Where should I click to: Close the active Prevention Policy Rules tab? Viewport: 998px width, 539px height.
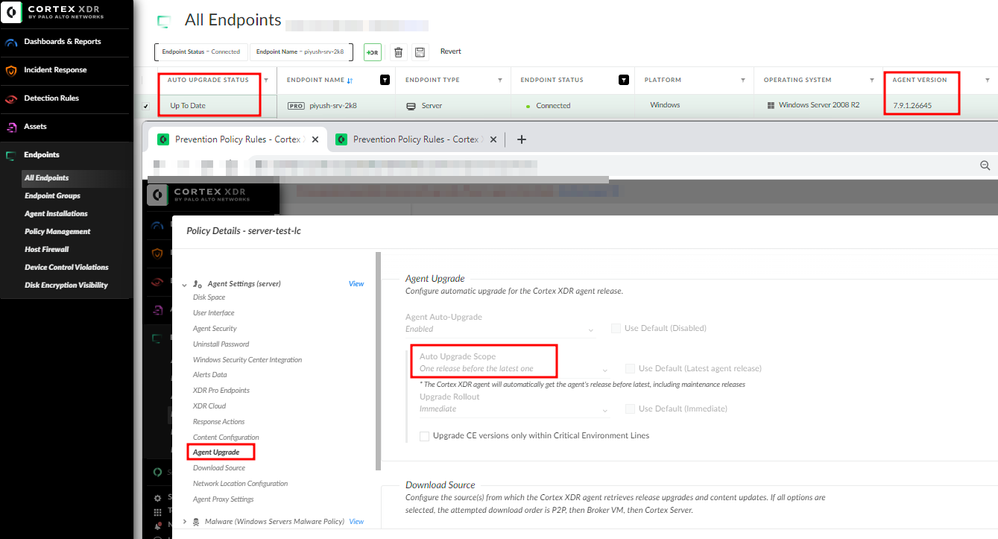[315, 139]
